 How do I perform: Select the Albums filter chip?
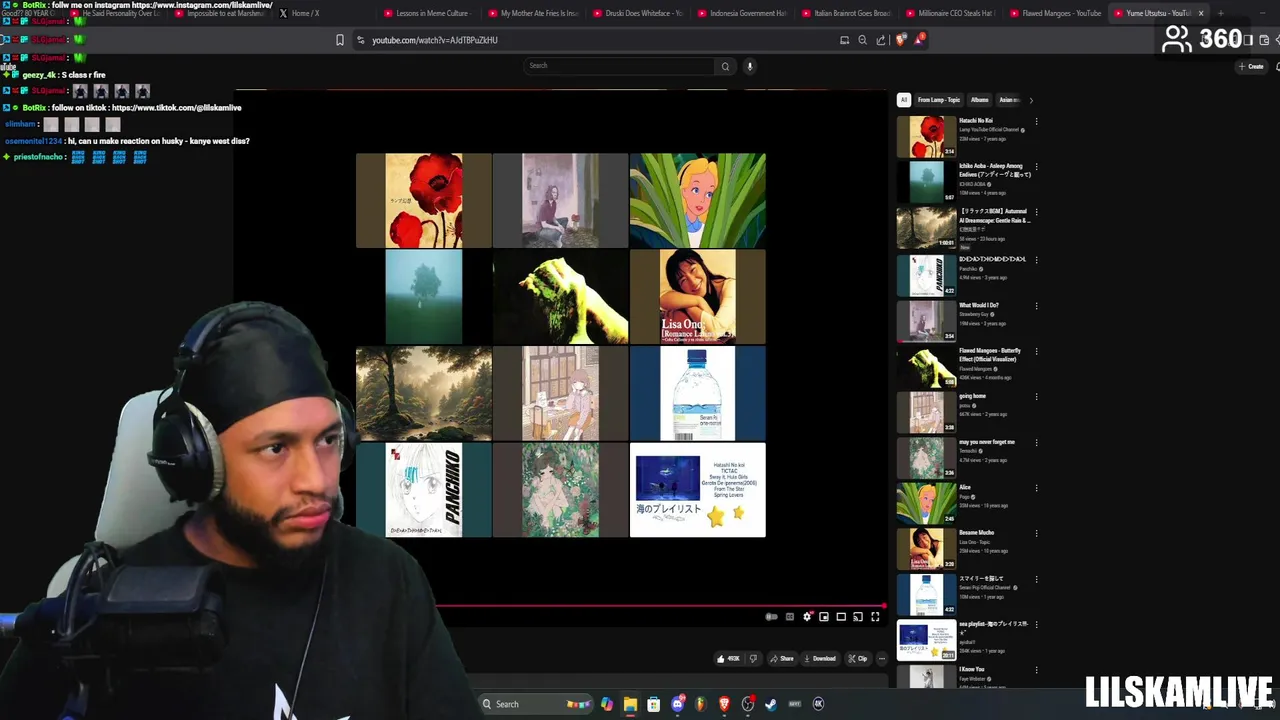pos(980,100)
